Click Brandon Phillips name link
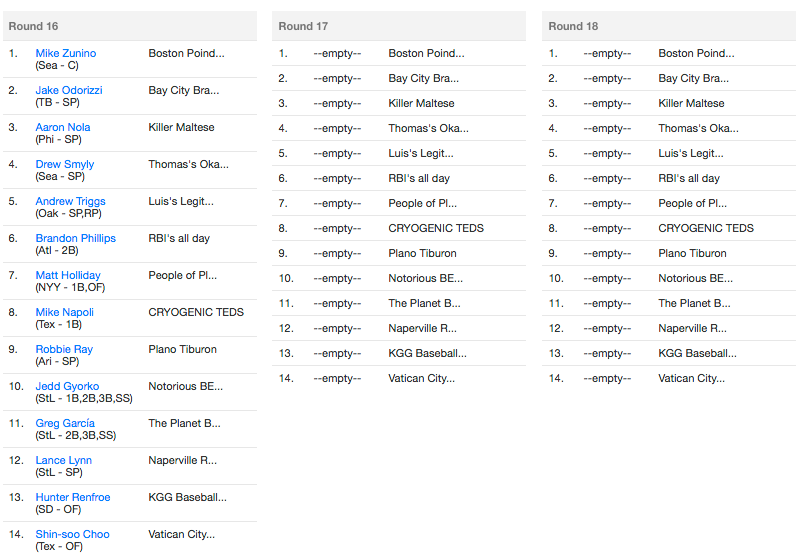The height and width of the screenshot is (560, 800). [x=76, y=238]
